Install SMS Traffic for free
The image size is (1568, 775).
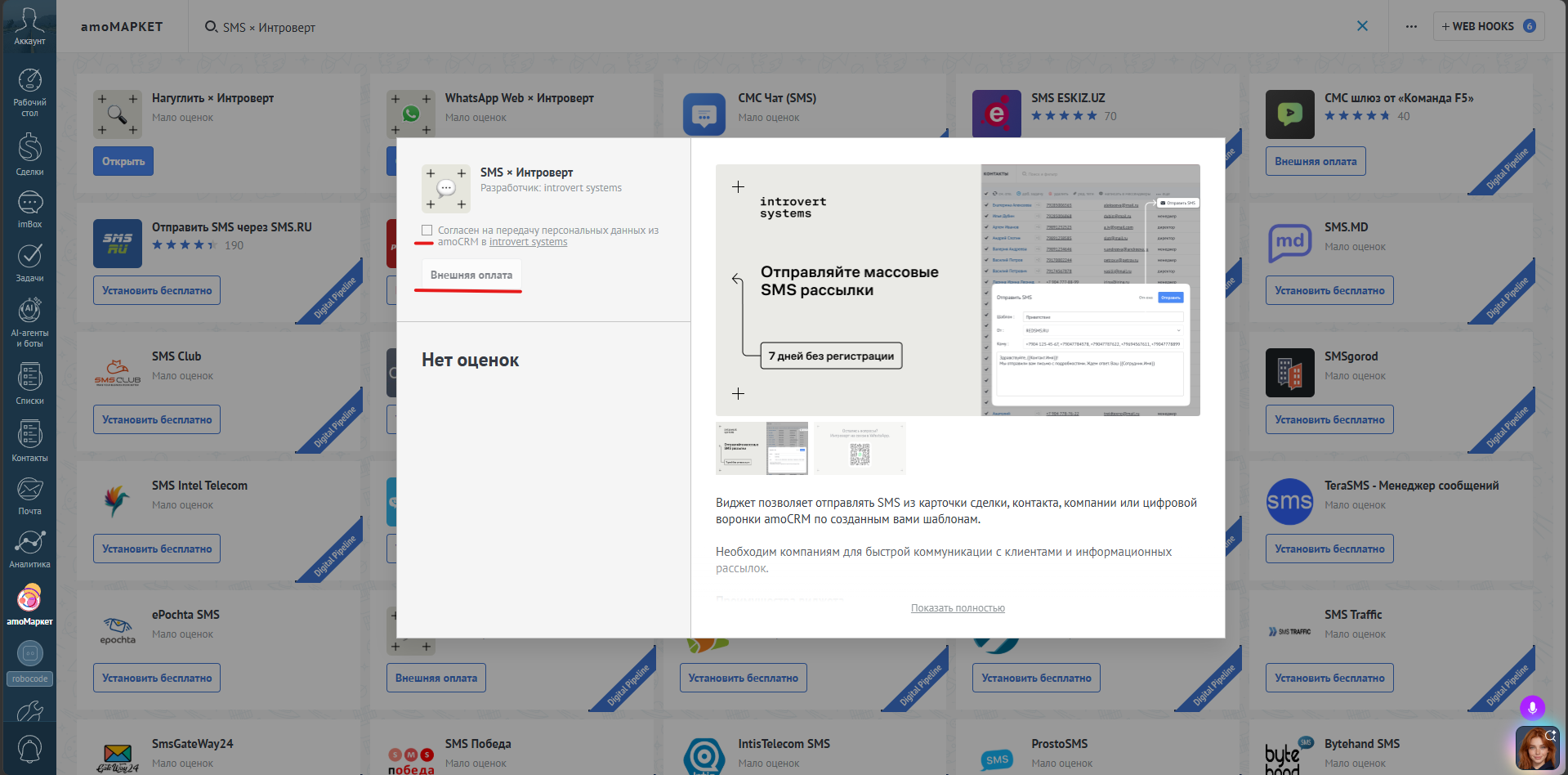[x=1329, y=678]
